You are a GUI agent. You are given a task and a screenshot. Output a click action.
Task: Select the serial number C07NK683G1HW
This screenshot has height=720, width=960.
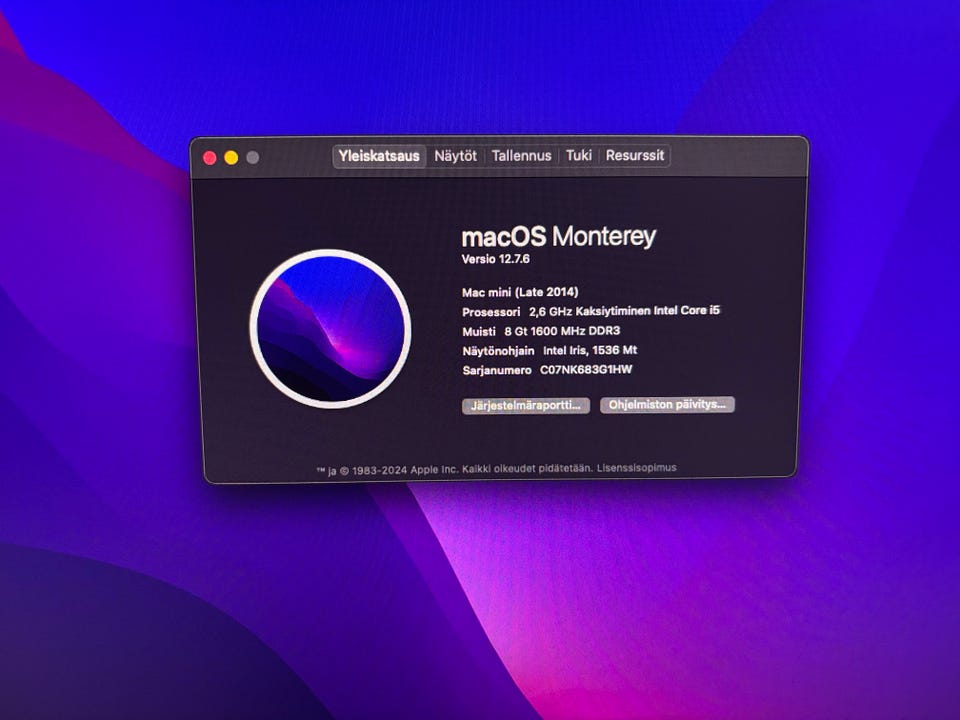(x=586, y=370)
